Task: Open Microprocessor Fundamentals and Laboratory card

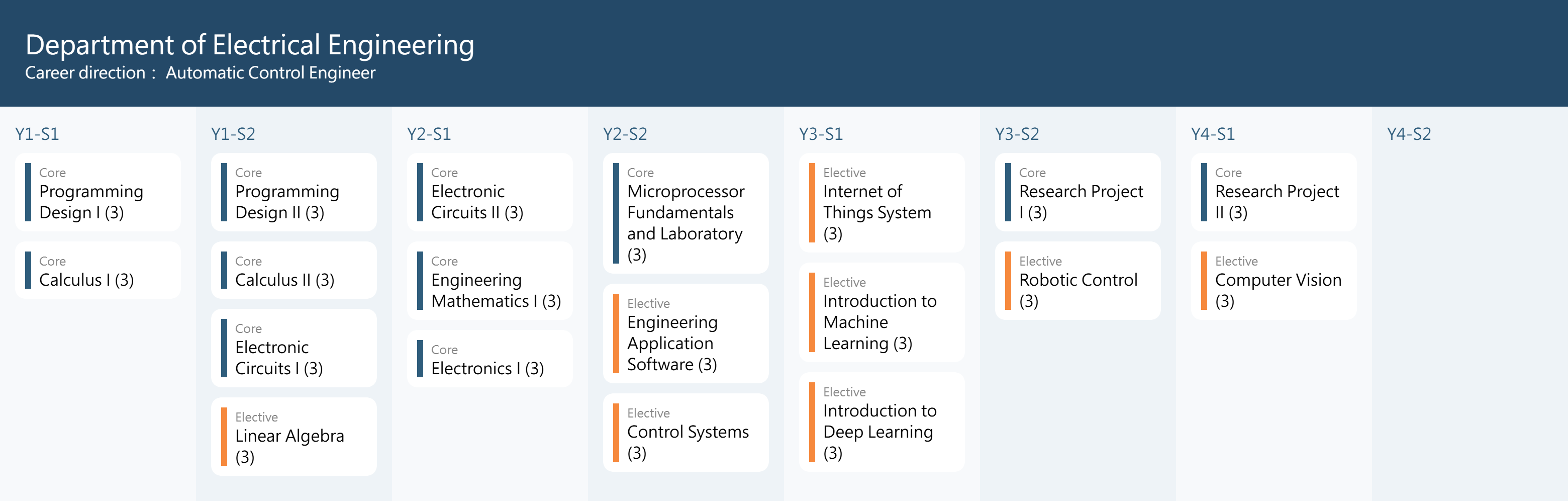Action: click(685, 213)
